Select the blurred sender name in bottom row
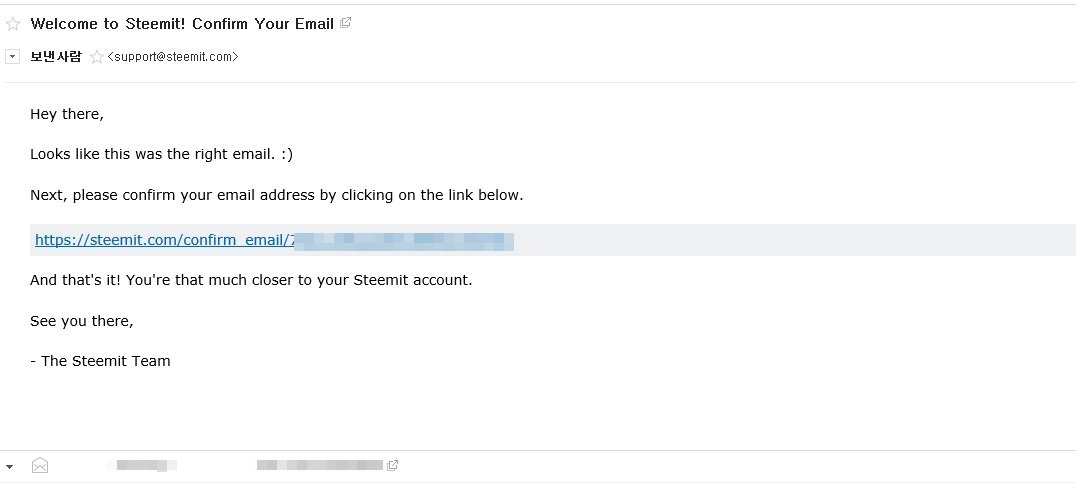The height and width of the screenshot is (491, 1076). (146, 465)
